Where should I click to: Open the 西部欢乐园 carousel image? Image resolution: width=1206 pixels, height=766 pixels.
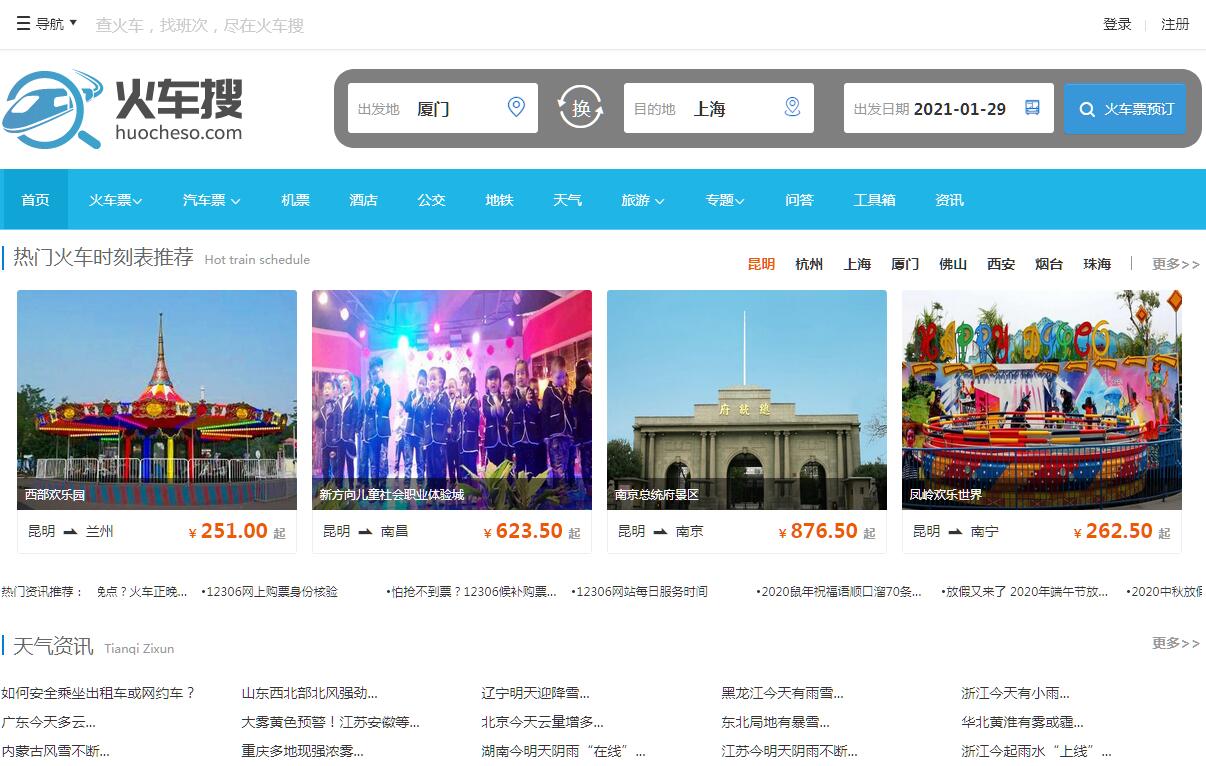click(x=157, y=399)
